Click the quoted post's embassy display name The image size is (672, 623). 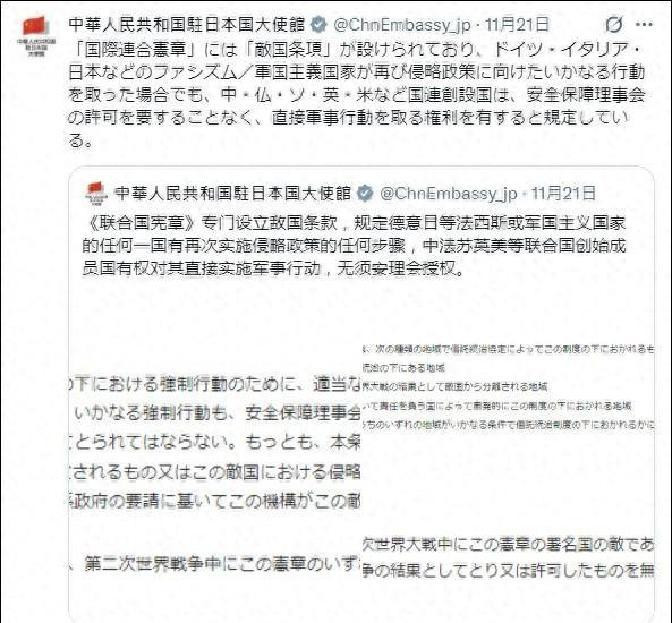(x=233, y=193)
